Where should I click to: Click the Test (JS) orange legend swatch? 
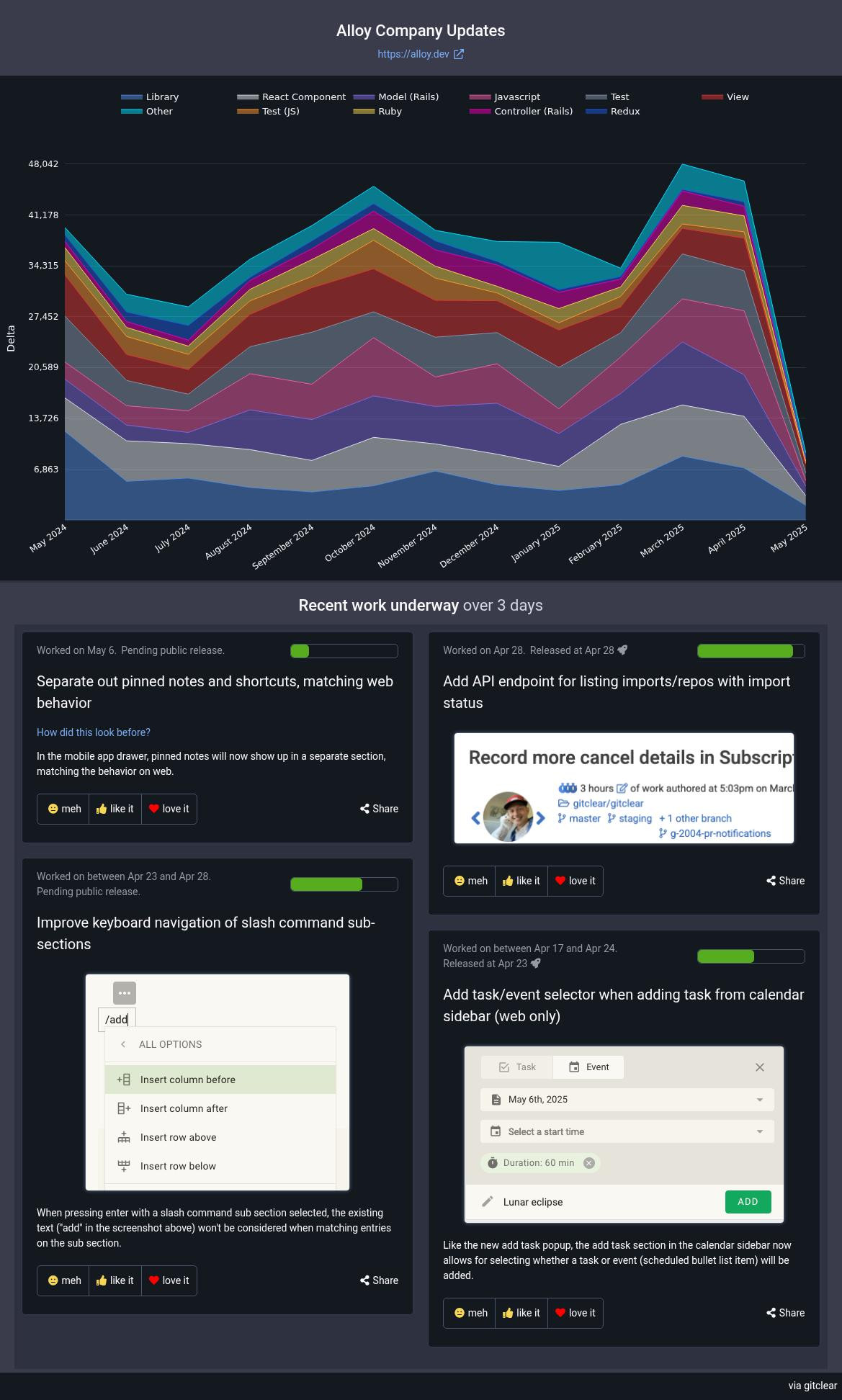click(x=248, y=112)
